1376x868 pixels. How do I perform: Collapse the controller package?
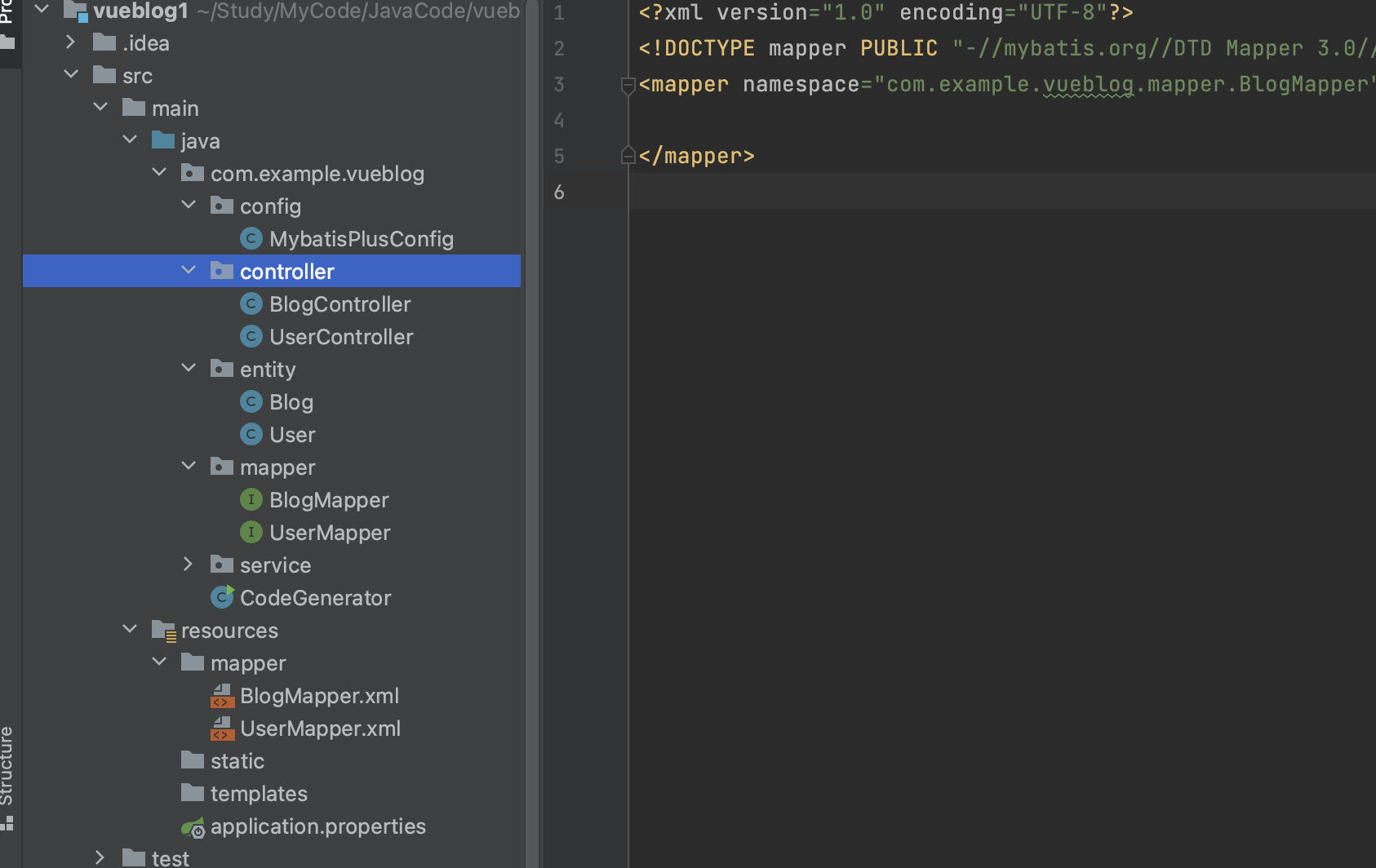tap(189, 270)
